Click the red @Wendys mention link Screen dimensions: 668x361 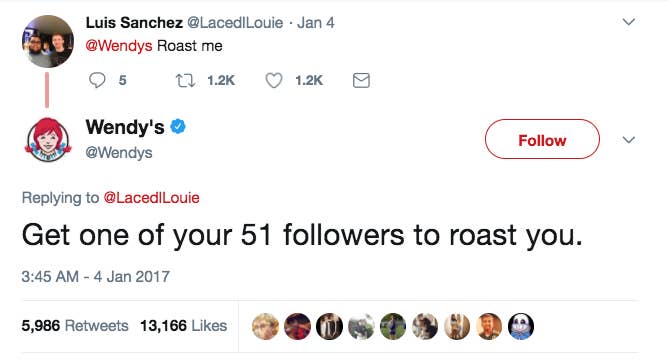119,46
